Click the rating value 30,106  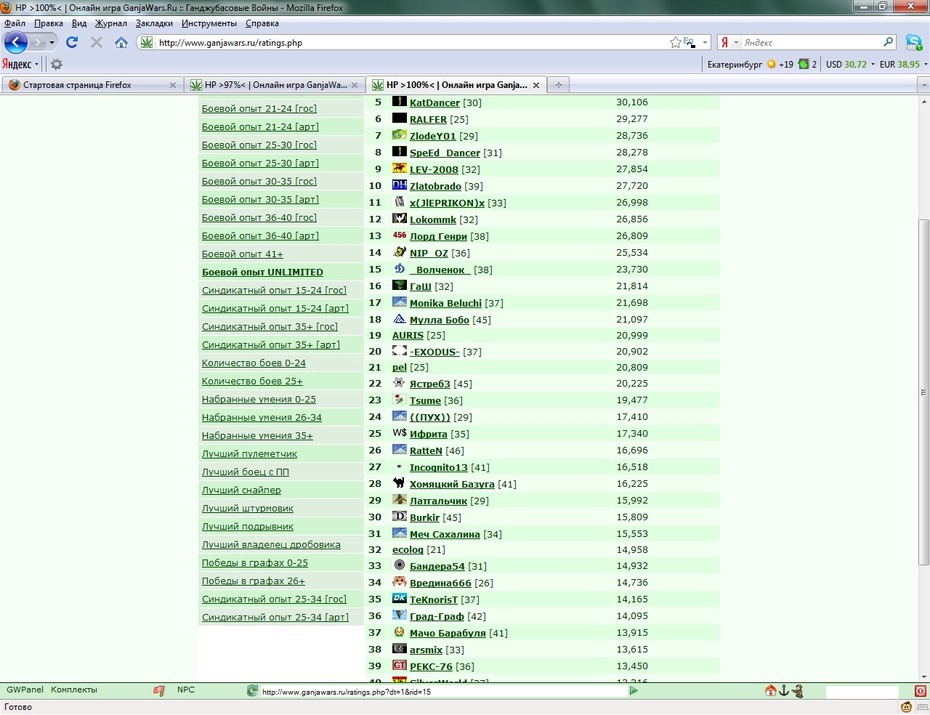pyautogui.click(x=632, y=102)
